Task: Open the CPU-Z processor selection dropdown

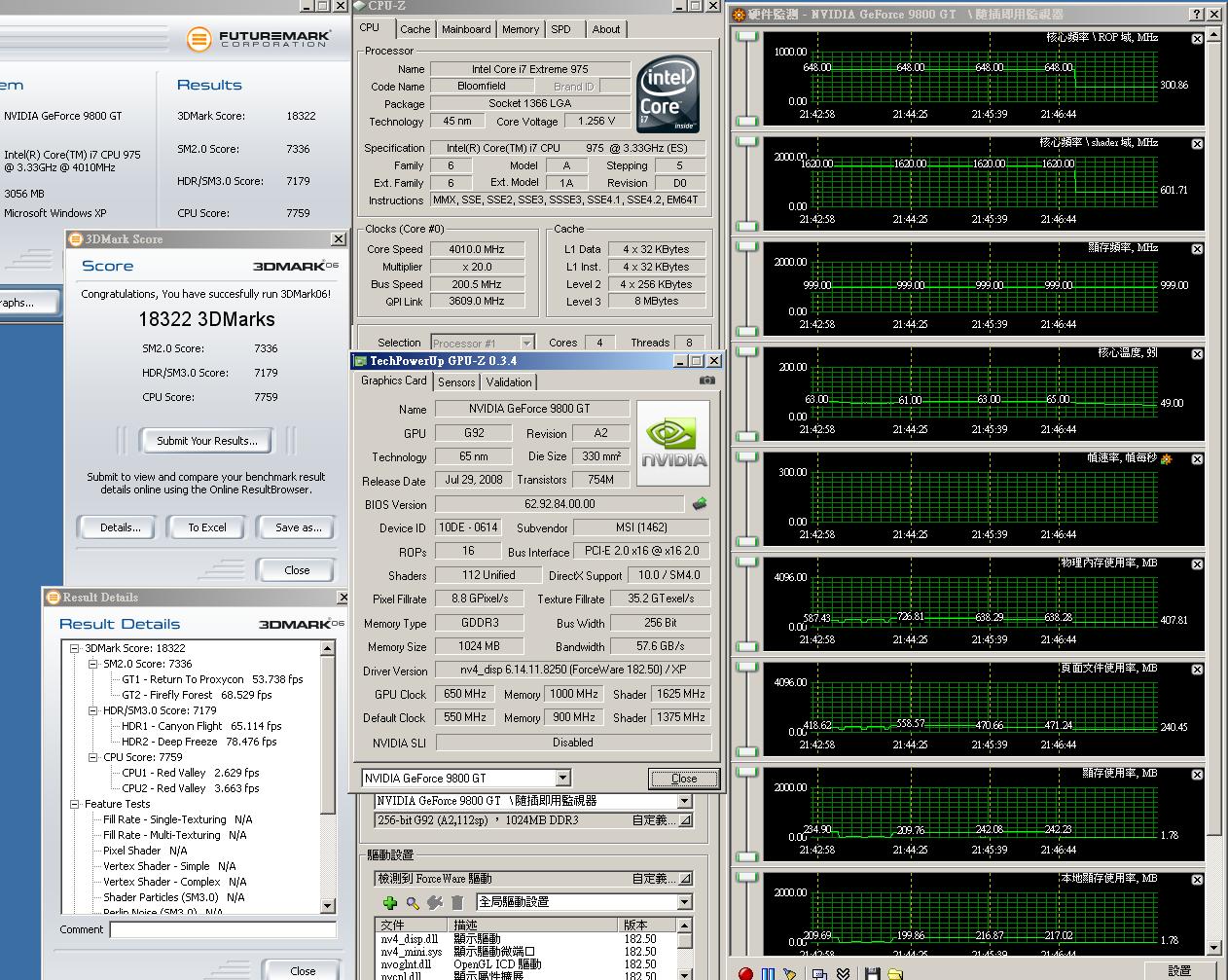Action: pos(526,343)
